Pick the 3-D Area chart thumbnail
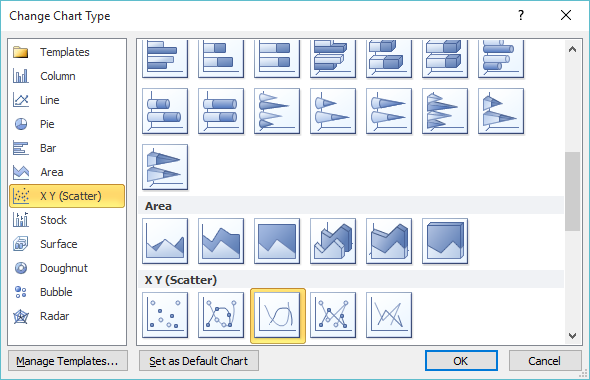The width and height of the screenshot is (590, 380). coord(333,241)
